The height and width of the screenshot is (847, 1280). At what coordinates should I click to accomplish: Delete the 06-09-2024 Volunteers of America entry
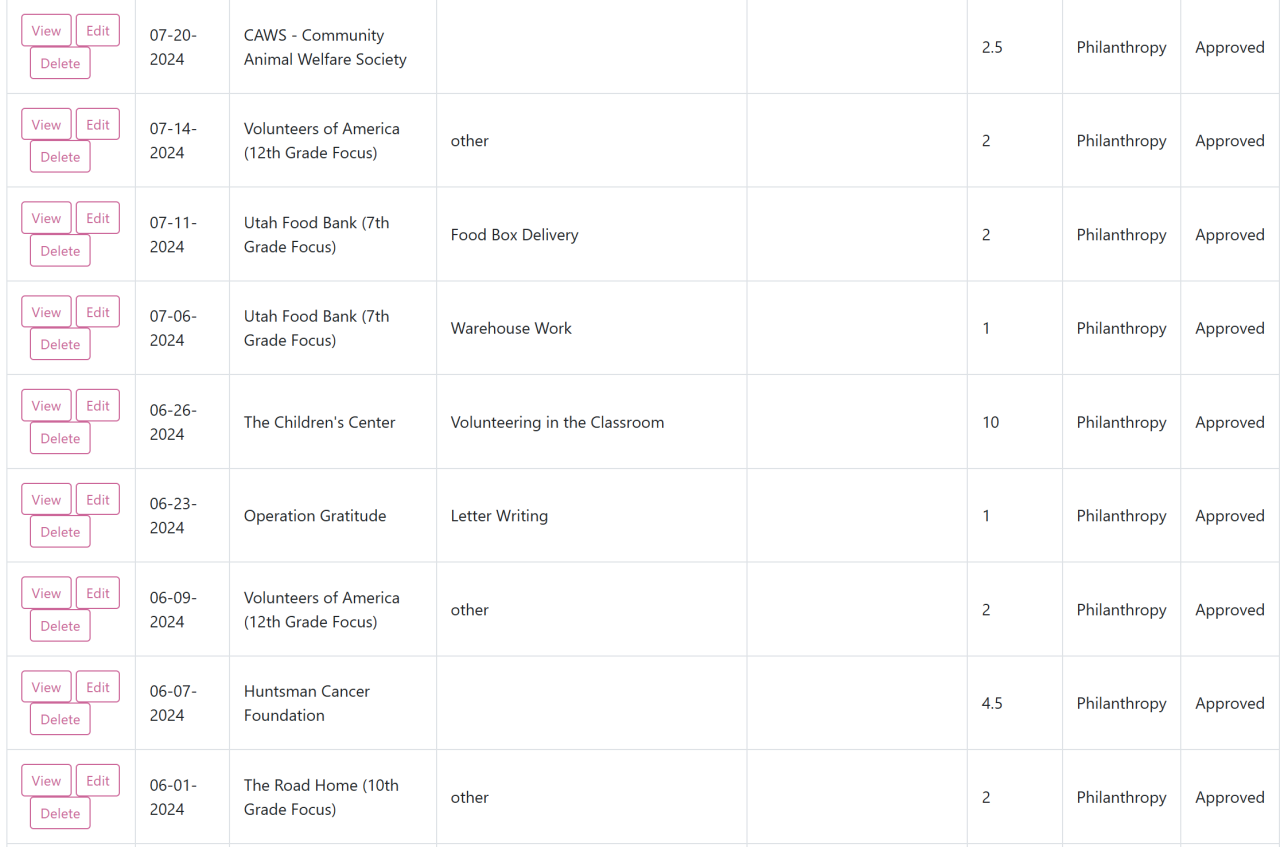(60, 626)
